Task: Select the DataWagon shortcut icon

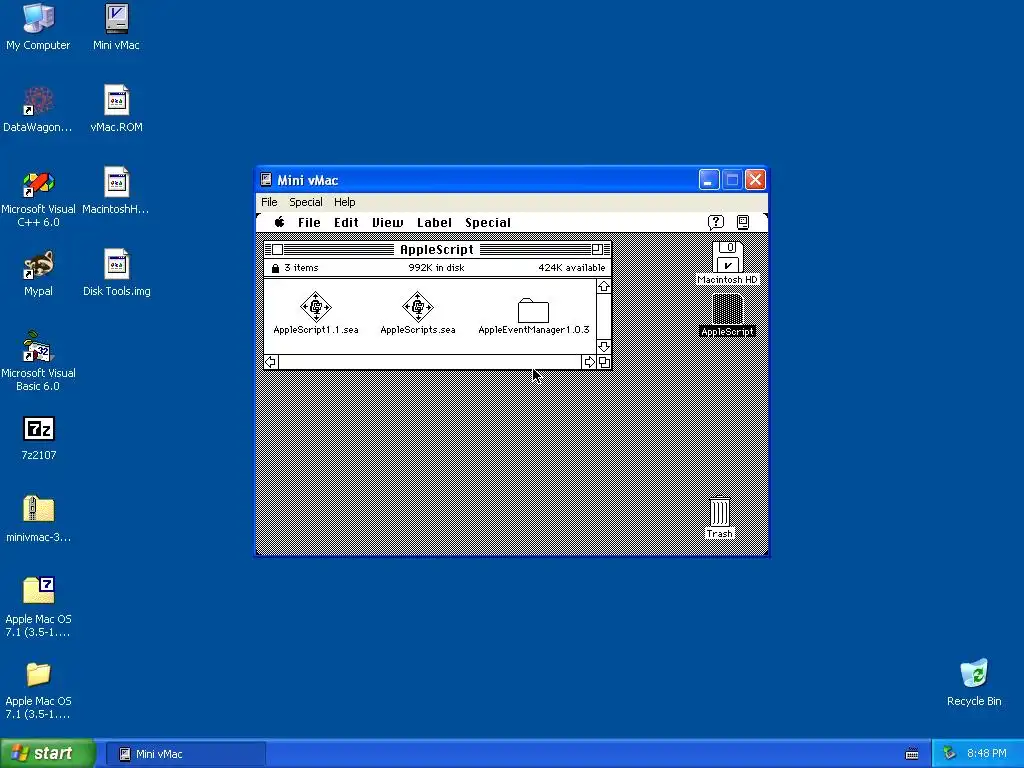Action: 38,101
